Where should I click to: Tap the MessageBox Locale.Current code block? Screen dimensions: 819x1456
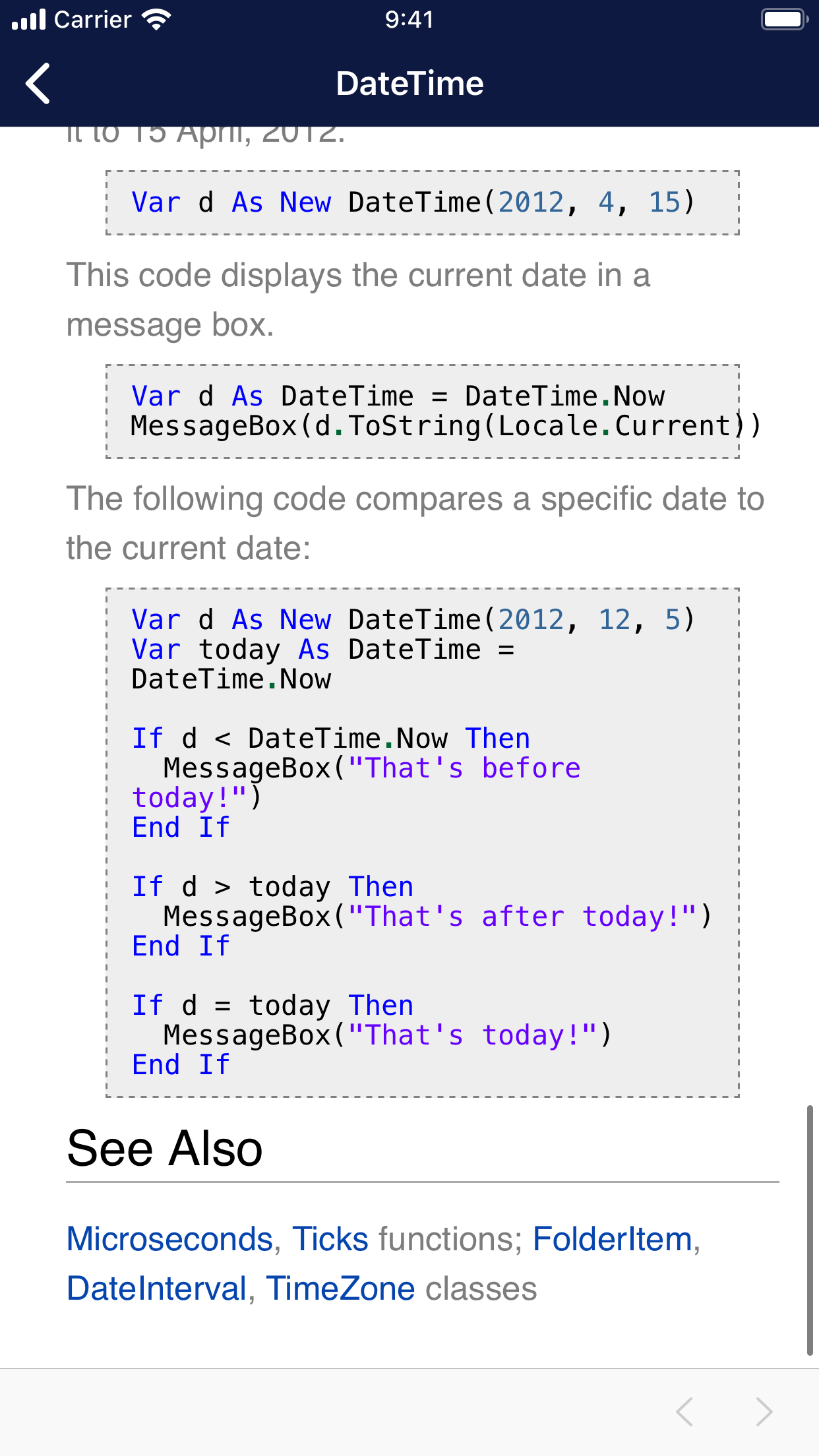click(422, 411)
